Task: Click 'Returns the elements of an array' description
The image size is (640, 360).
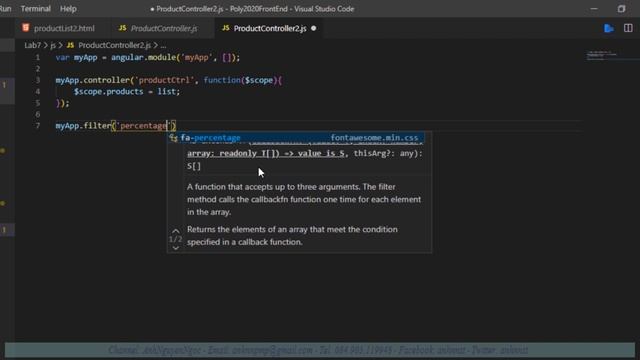Action: click(x=292, y=236)
